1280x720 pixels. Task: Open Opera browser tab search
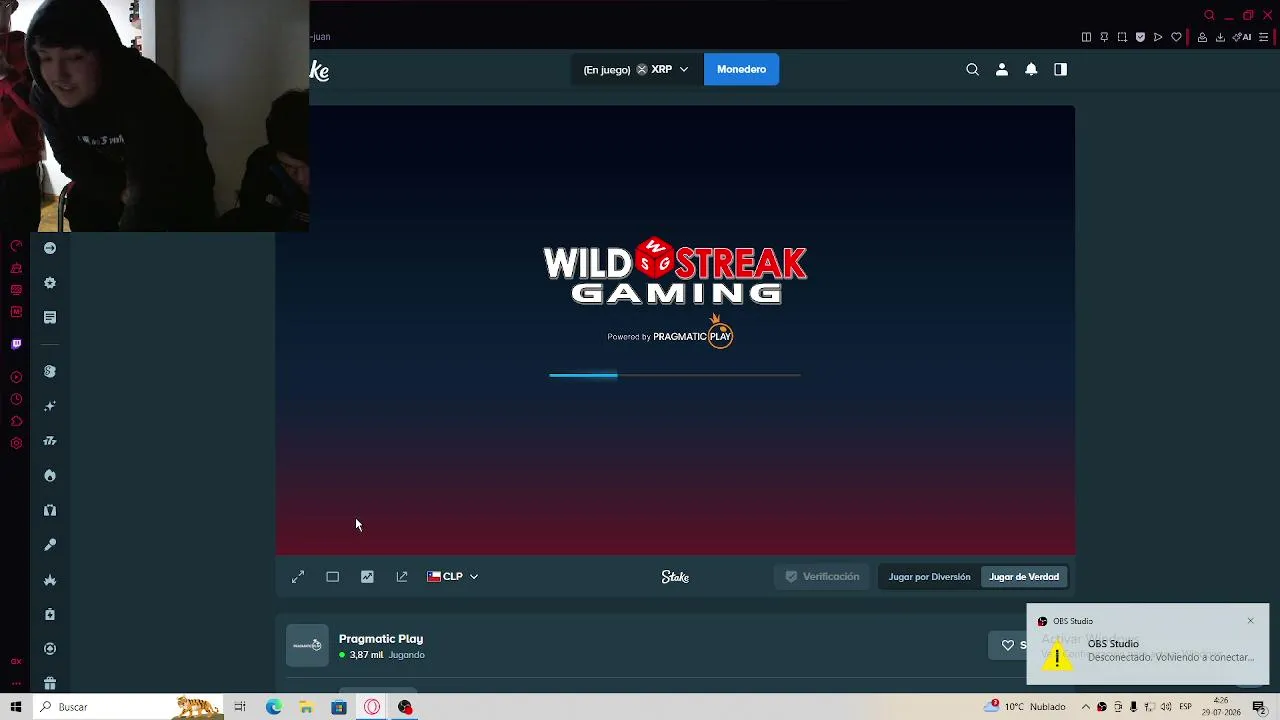pos(1209,15)
